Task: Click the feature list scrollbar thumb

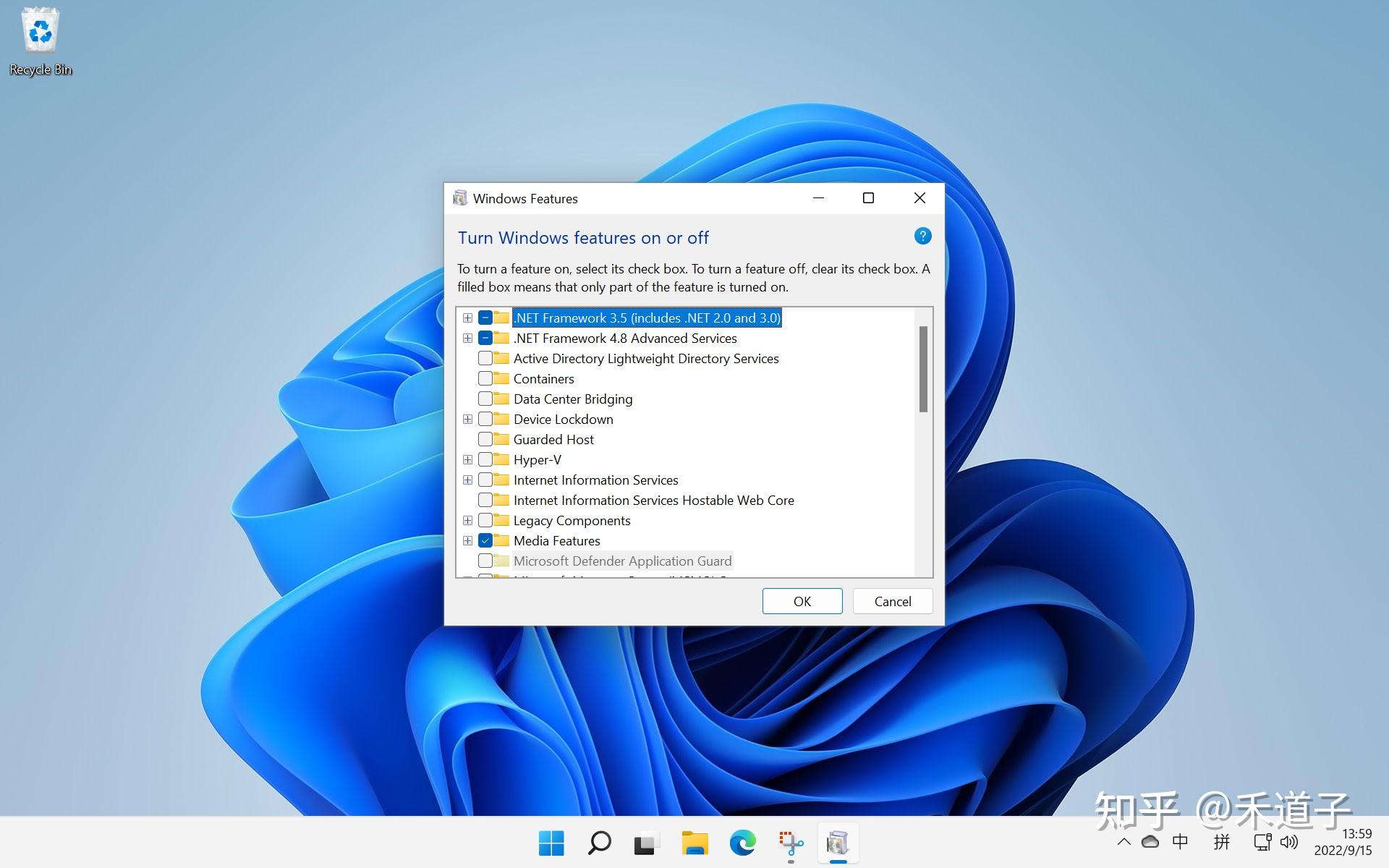Action: tap(923, 369)
